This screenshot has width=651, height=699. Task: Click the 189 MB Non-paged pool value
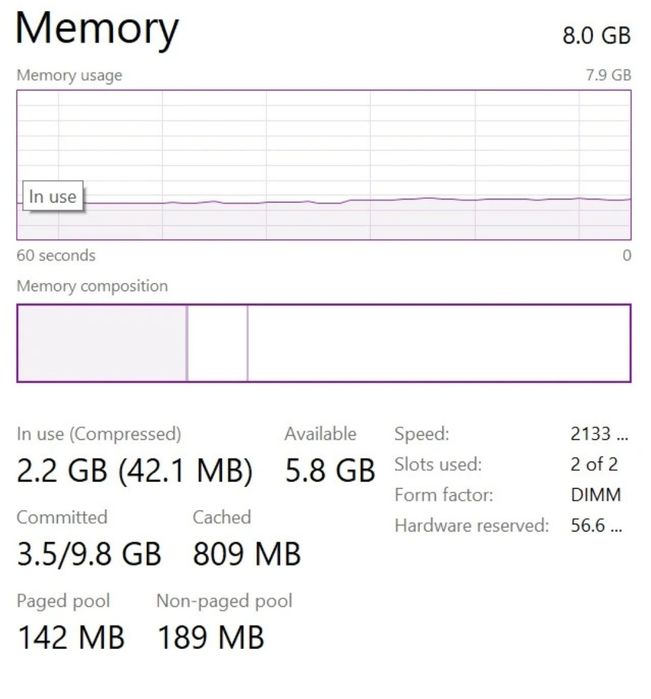click(x=211, y=637)
